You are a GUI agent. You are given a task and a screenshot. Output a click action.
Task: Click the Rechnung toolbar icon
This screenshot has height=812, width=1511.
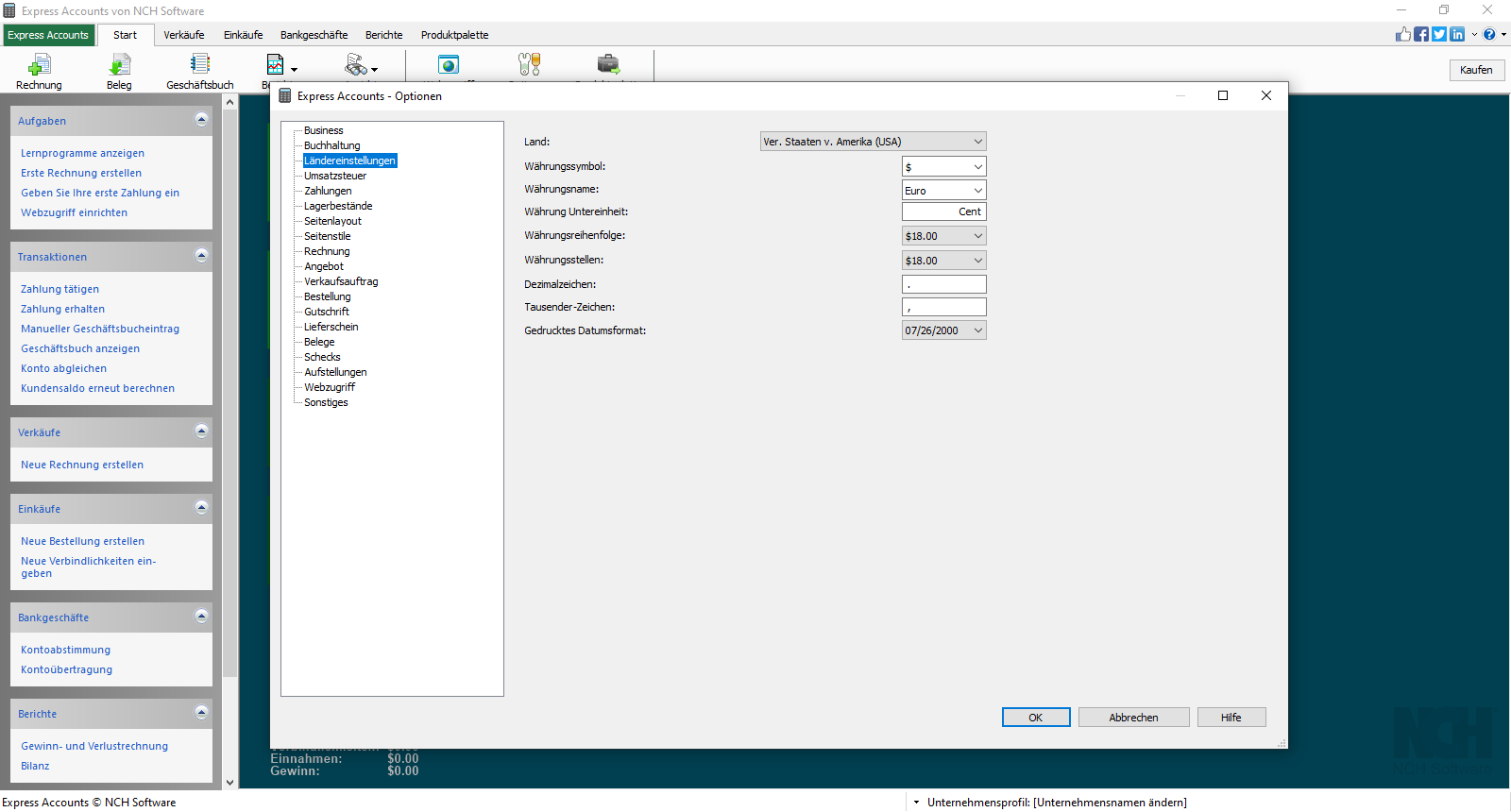[x=39, y=64]
